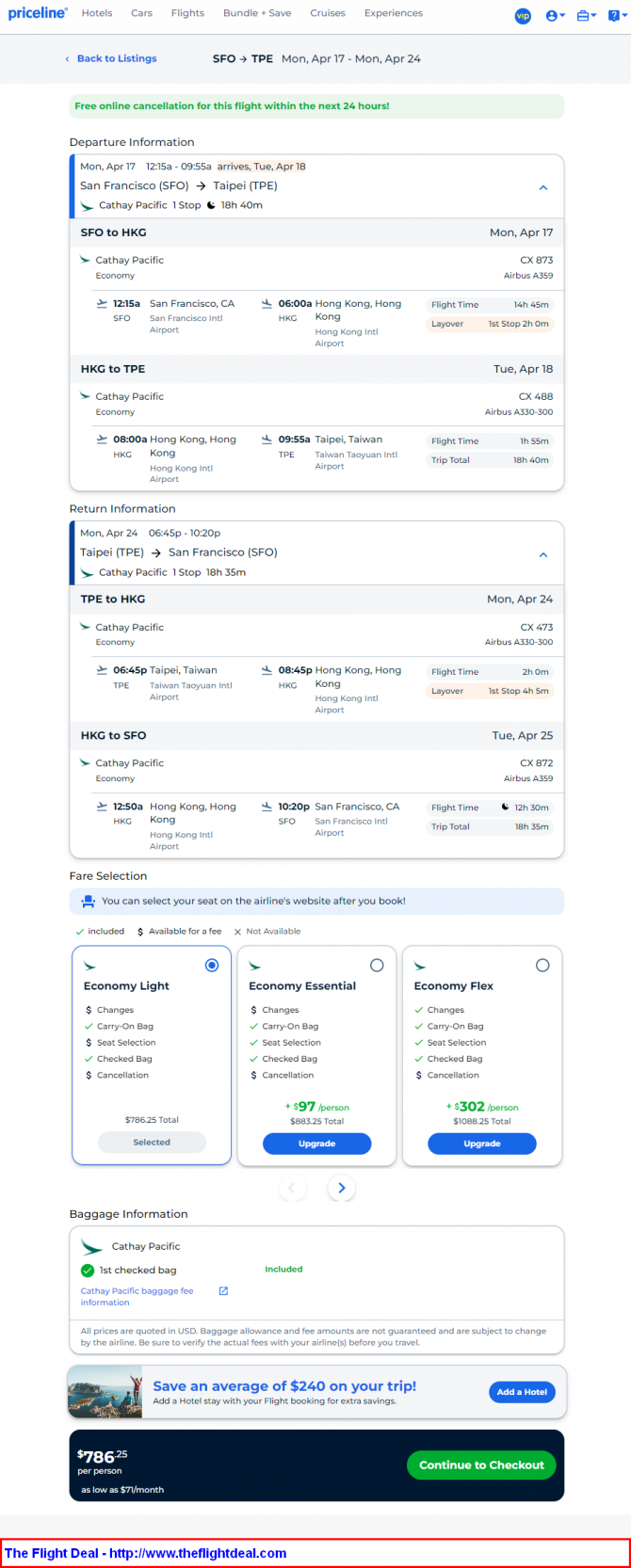Collapse the Departure Information flight details
The height and width of the screenshot is (1568, 631).
[x=543, y=187]
